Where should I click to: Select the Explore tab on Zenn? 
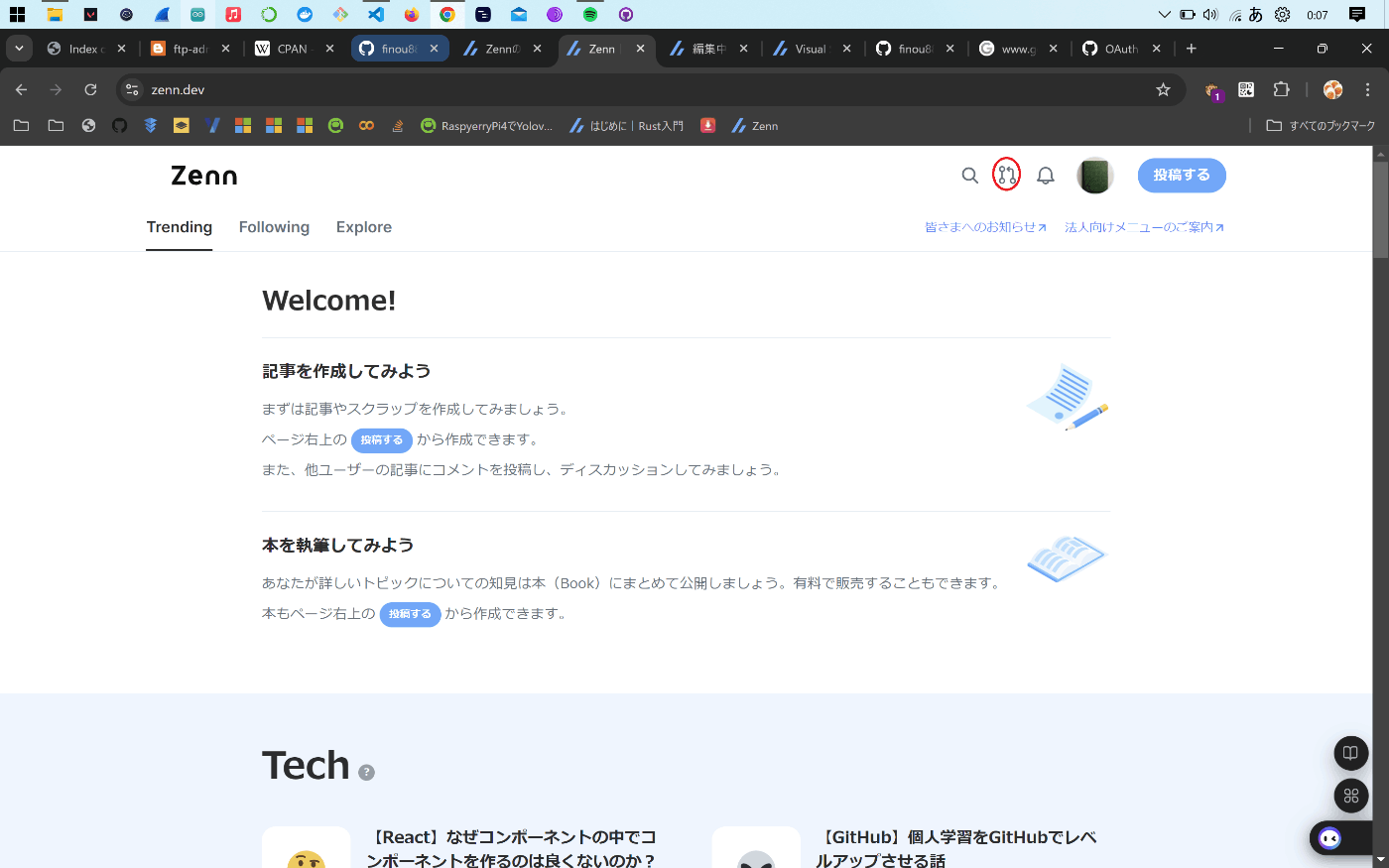coord(364,227)
